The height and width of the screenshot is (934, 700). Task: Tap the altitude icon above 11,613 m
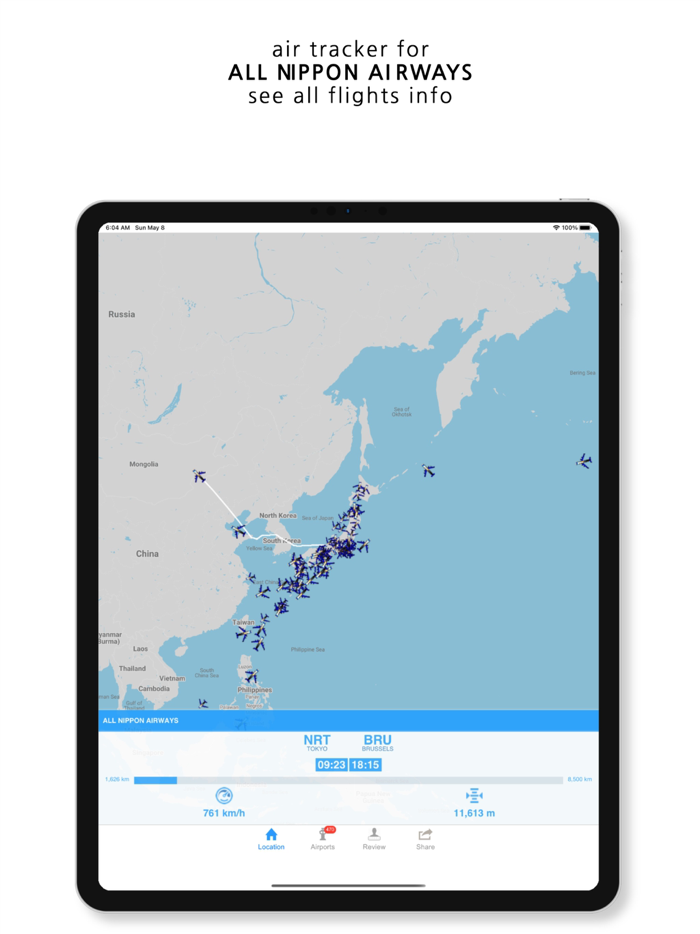coord(474,795)
